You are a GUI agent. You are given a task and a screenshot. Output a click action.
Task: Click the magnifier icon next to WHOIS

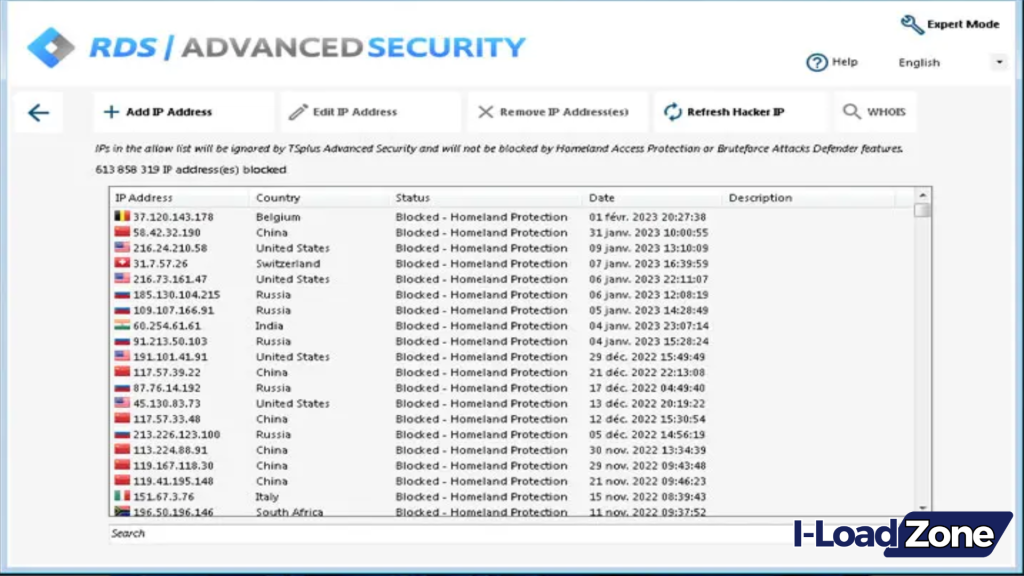851,110
